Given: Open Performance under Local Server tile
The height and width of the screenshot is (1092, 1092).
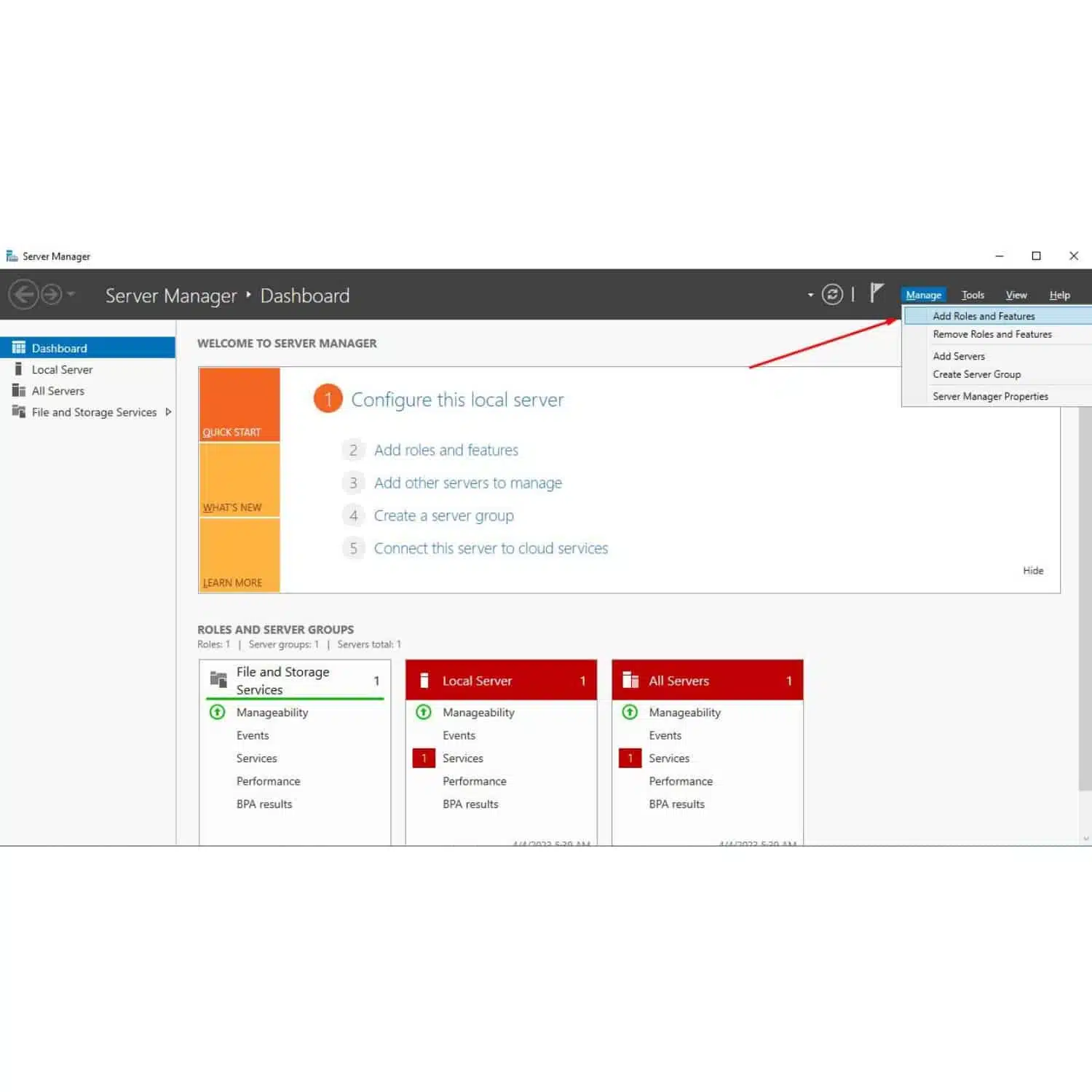Looking at the screenshot, I should click(x=475, y=781).
